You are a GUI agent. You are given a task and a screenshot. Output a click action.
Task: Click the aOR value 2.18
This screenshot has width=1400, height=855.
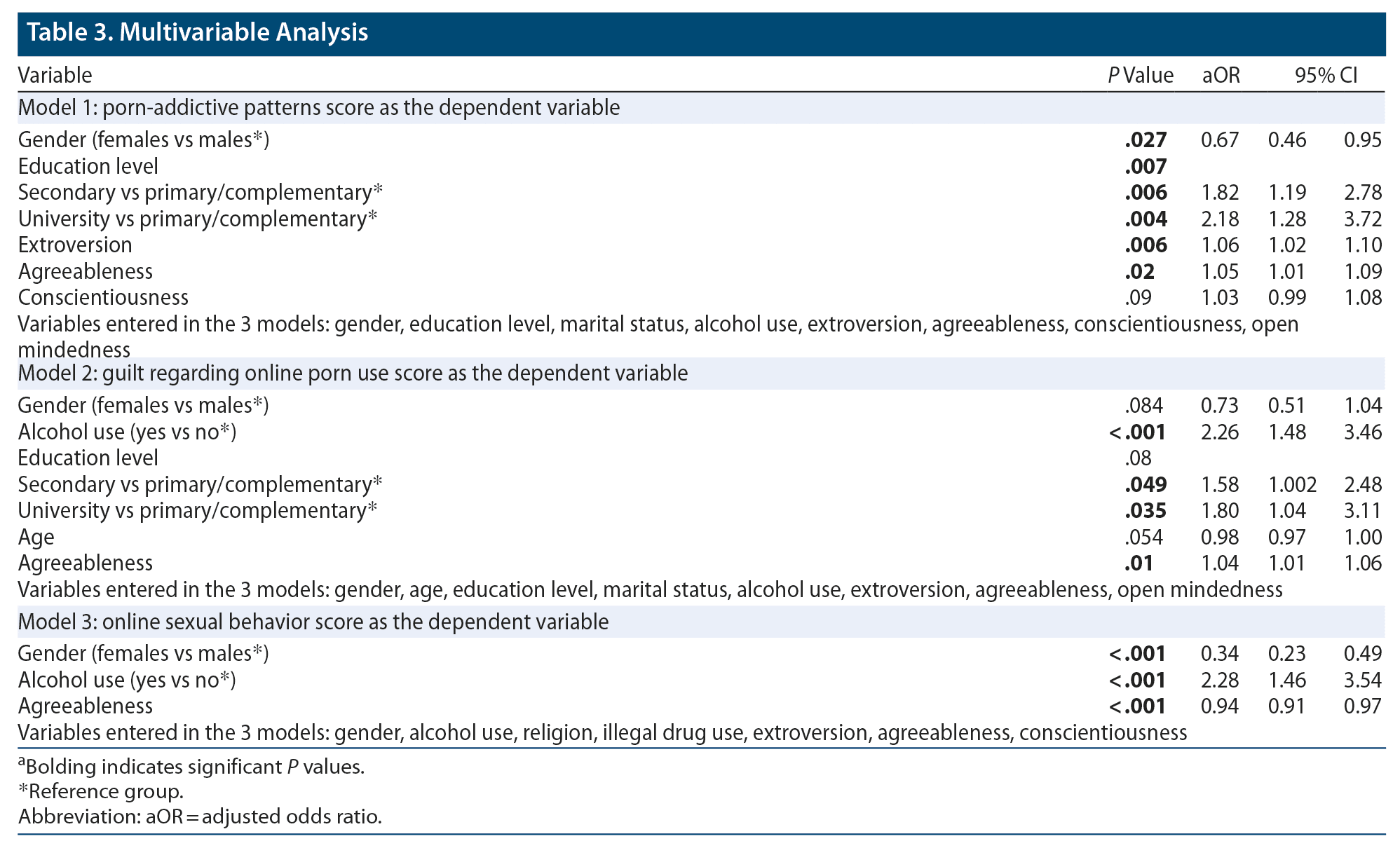(x=1220, y=219)
